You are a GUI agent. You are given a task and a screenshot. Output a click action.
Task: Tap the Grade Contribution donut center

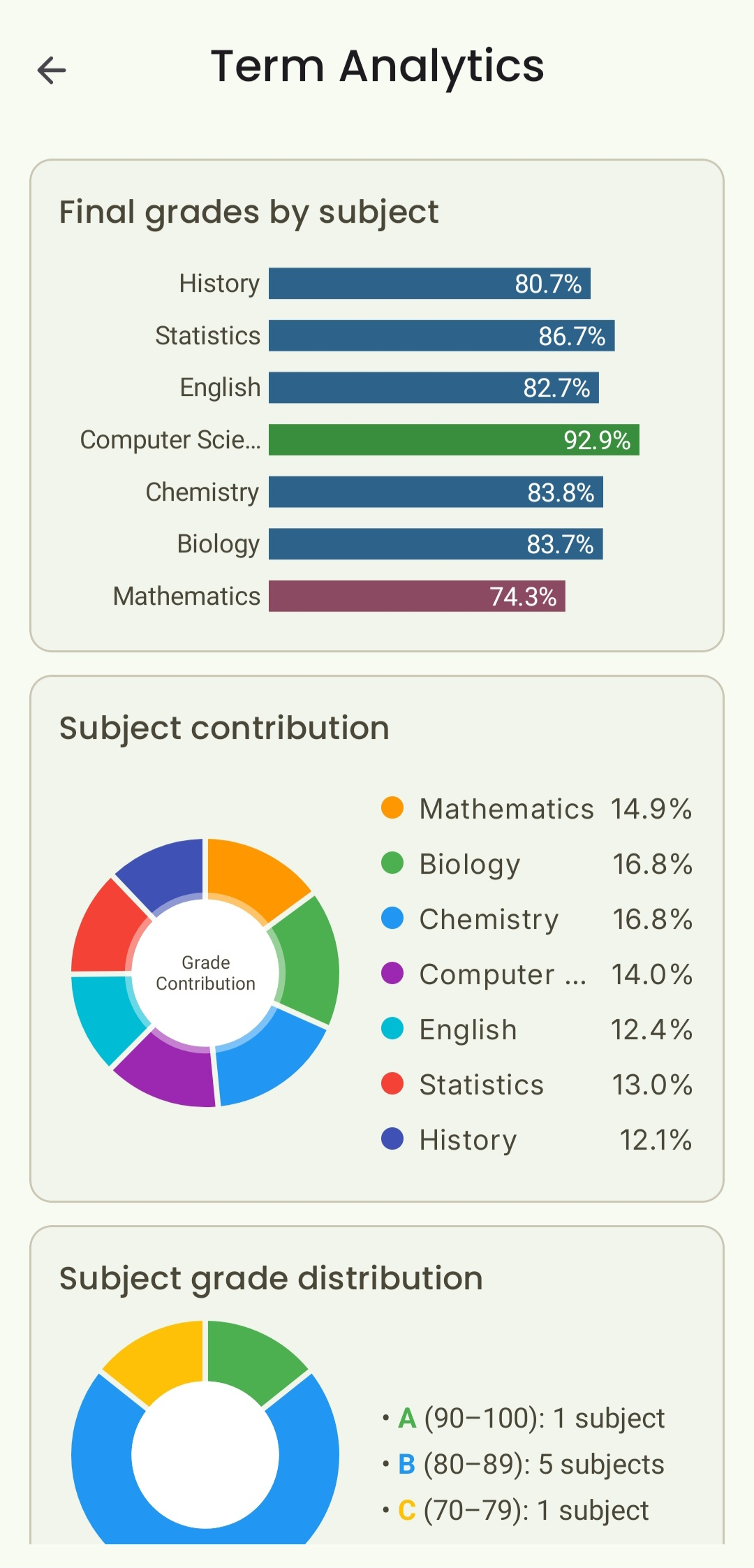(x=205, y=973)
